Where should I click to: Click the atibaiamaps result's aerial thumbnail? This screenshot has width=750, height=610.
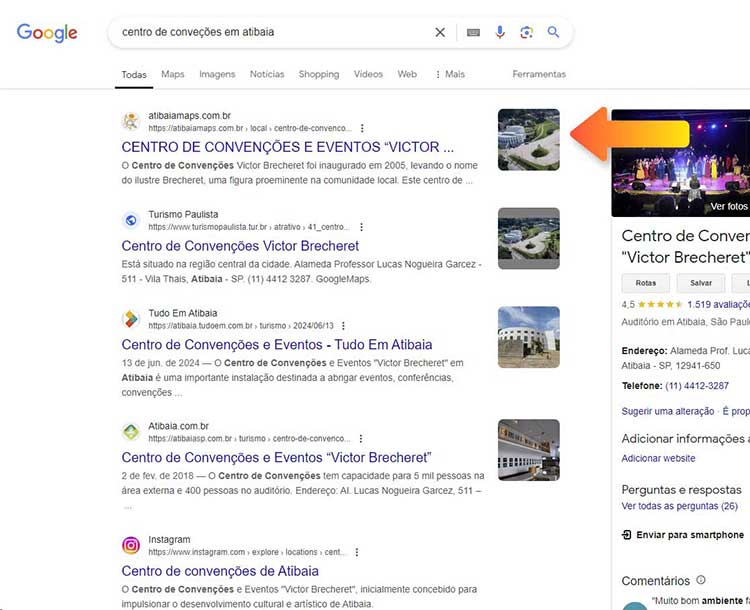coord(529,140)
